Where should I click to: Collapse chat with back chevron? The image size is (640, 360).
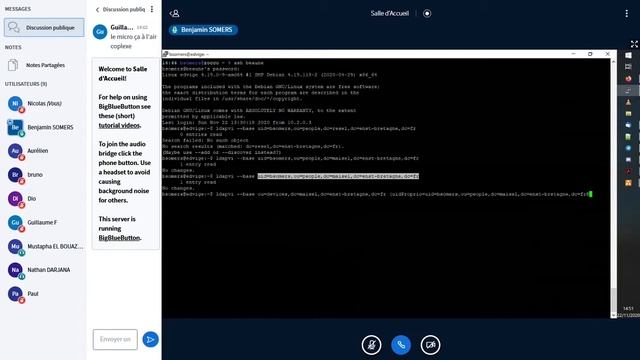[x=97, y=9]
